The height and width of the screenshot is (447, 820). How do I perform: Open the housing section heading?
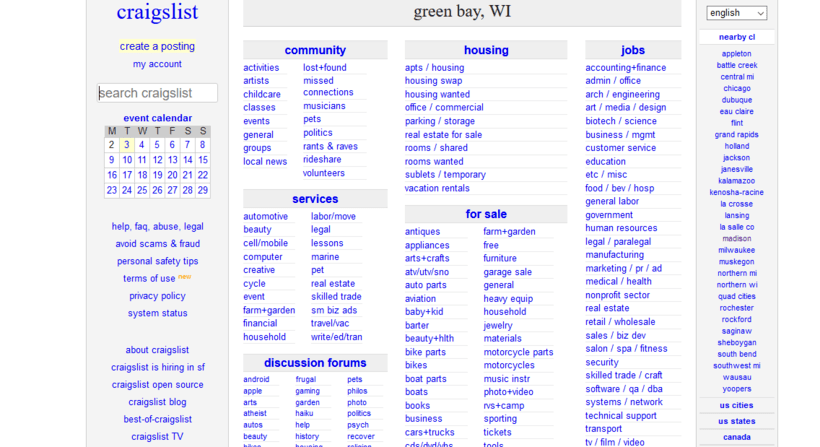pyautogui.click(x=486, y=50)
